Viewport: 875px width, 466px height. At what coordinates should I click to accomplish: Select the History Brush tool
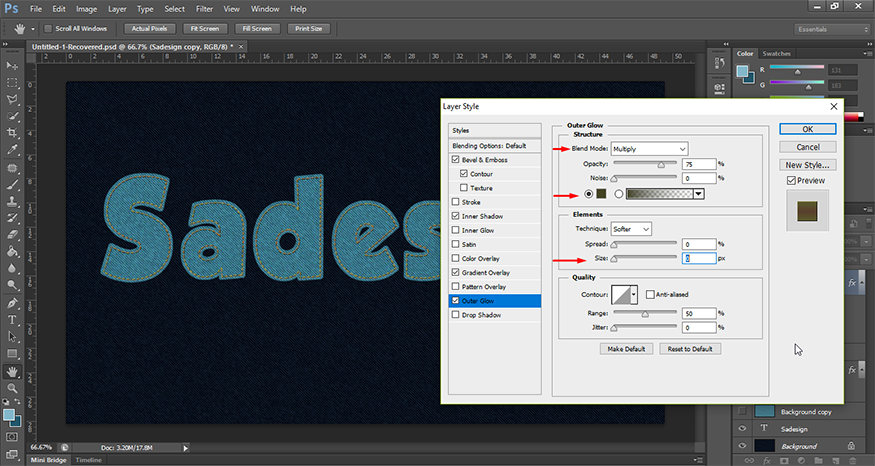(x=12, y=218)
